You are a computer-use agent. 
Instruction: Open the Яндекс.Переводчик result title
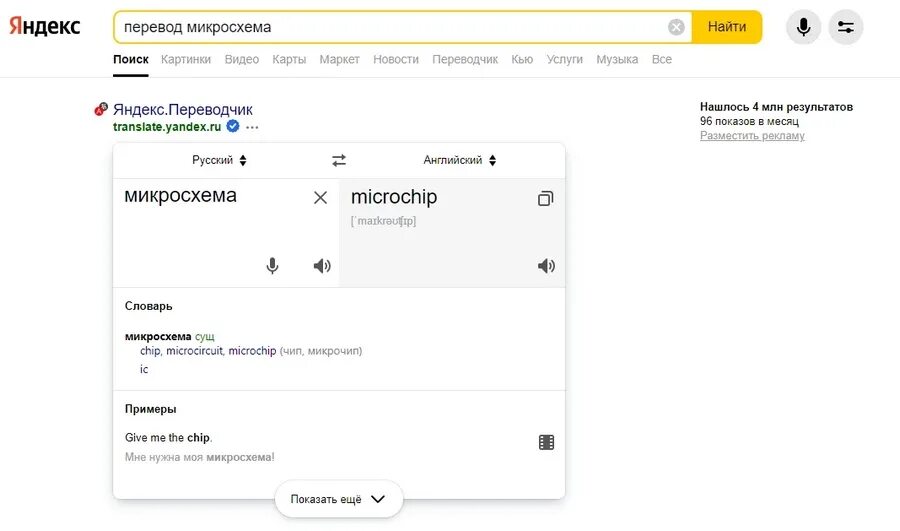(183, 109)
